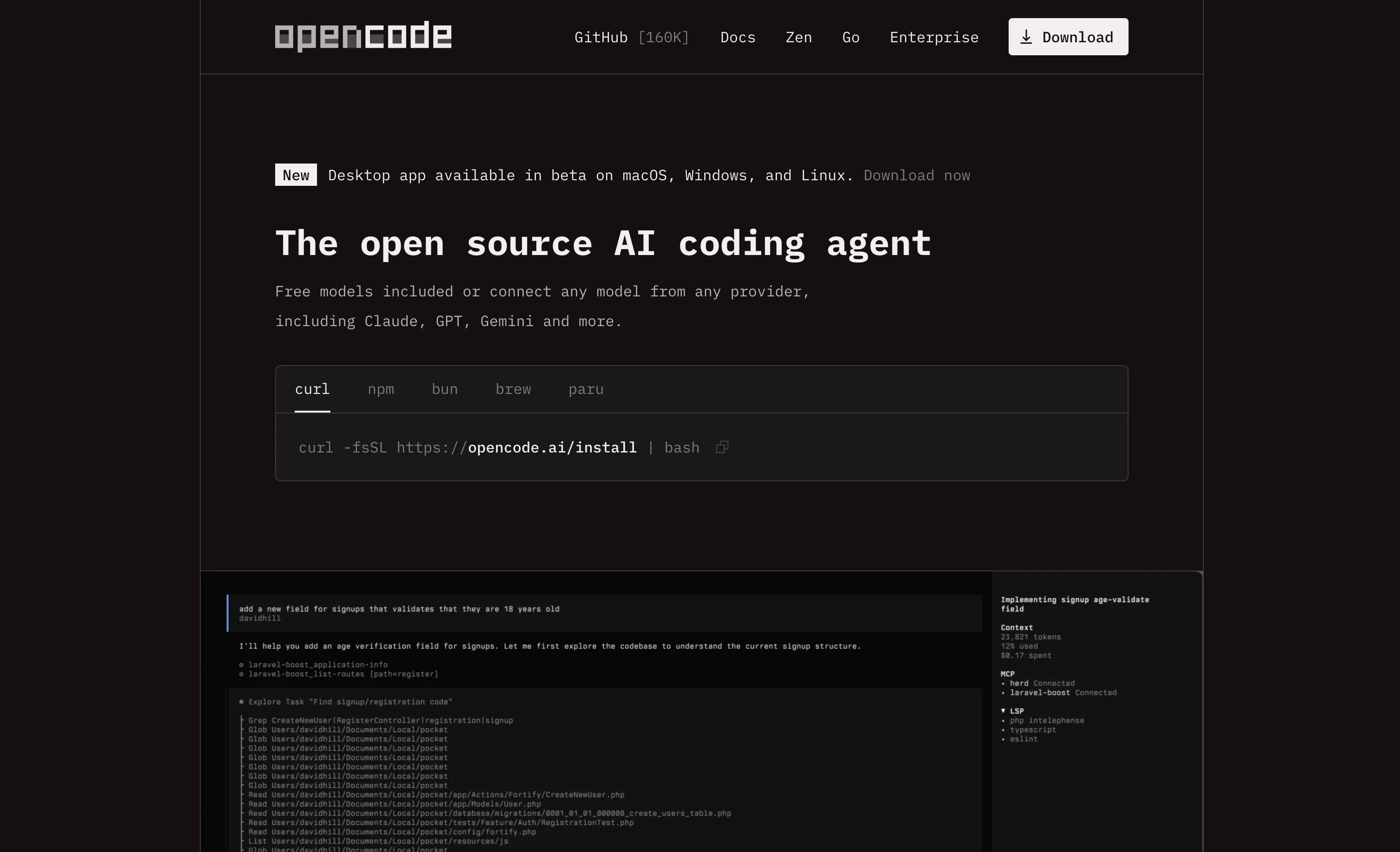Click the Read config/fortify.php line
This screenshot has width=1400, height=852.
pos(392,832)
